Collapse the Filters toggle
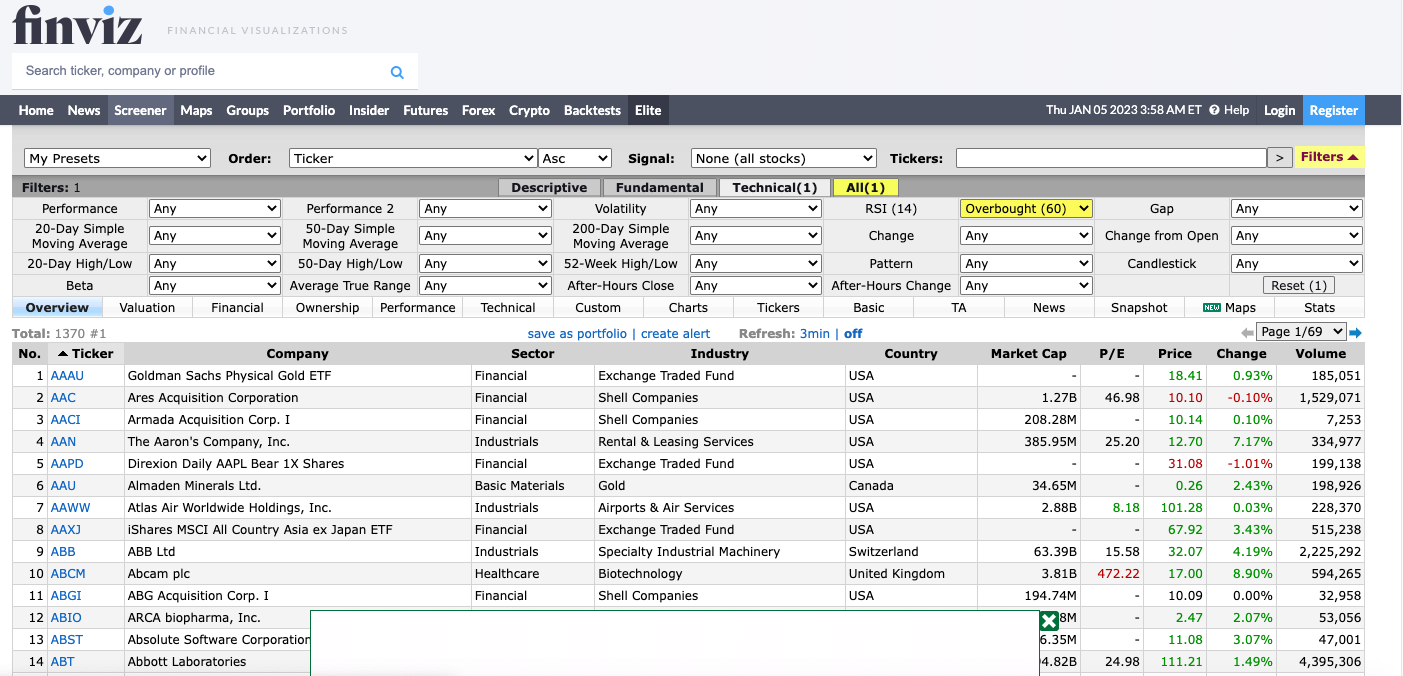 (x=1329, y=157)
